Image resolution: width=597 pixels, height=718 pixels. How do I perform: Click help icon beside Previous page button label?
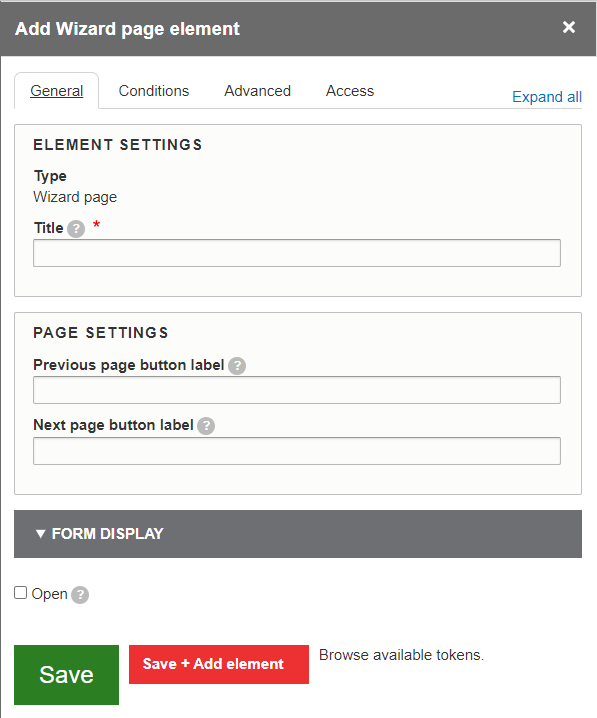coord(237,366)
